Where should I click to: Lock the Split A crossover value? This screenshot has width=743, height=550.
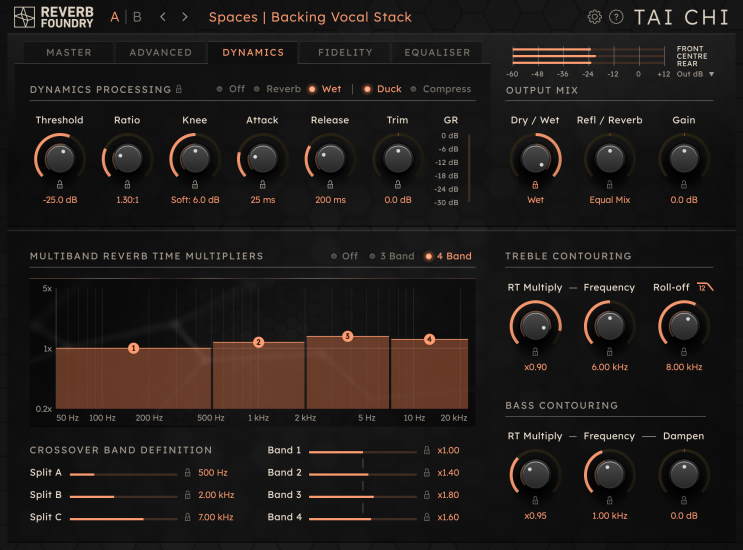click(x=188, y=472)
